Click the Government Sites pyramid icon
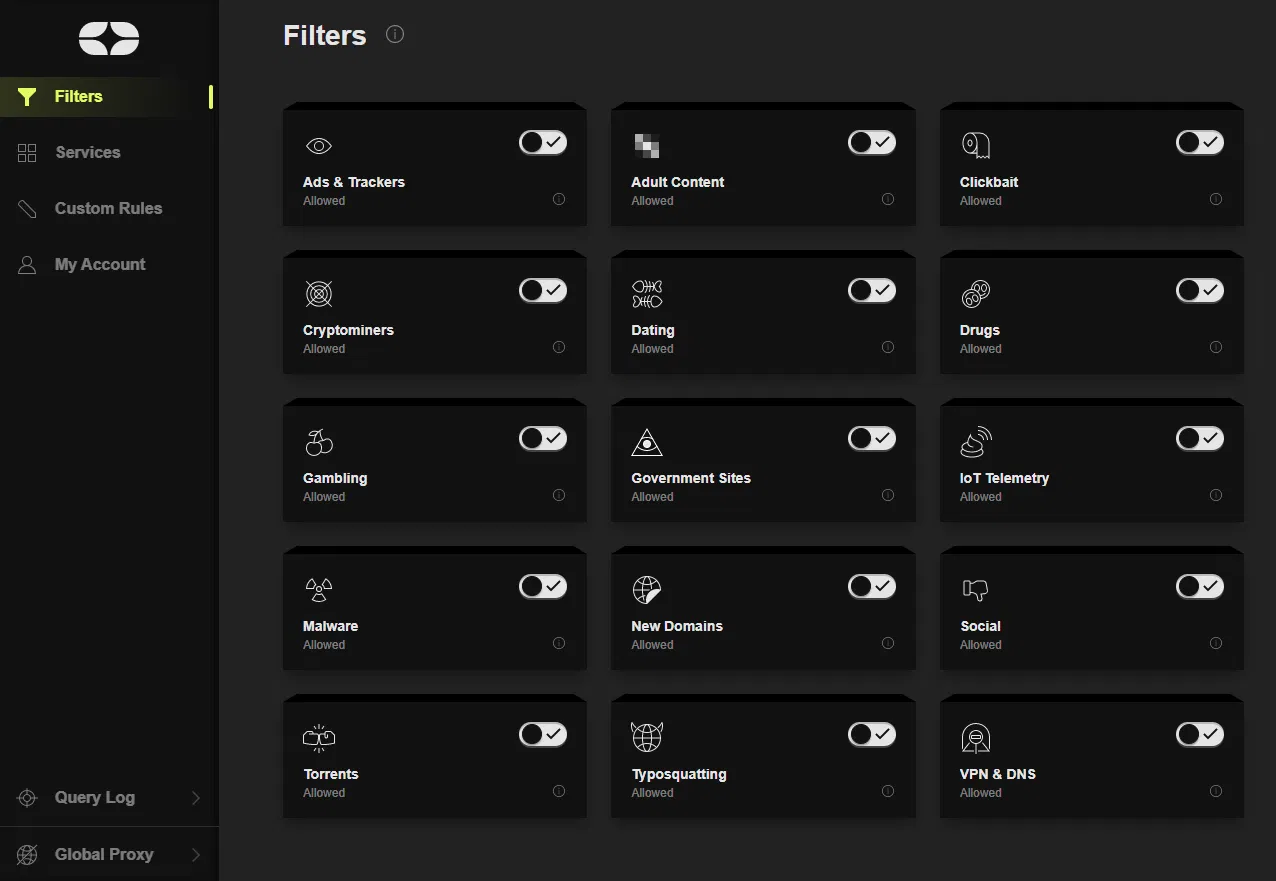The height and width of the screenshot is (881, 1276). tap(647, 442)
